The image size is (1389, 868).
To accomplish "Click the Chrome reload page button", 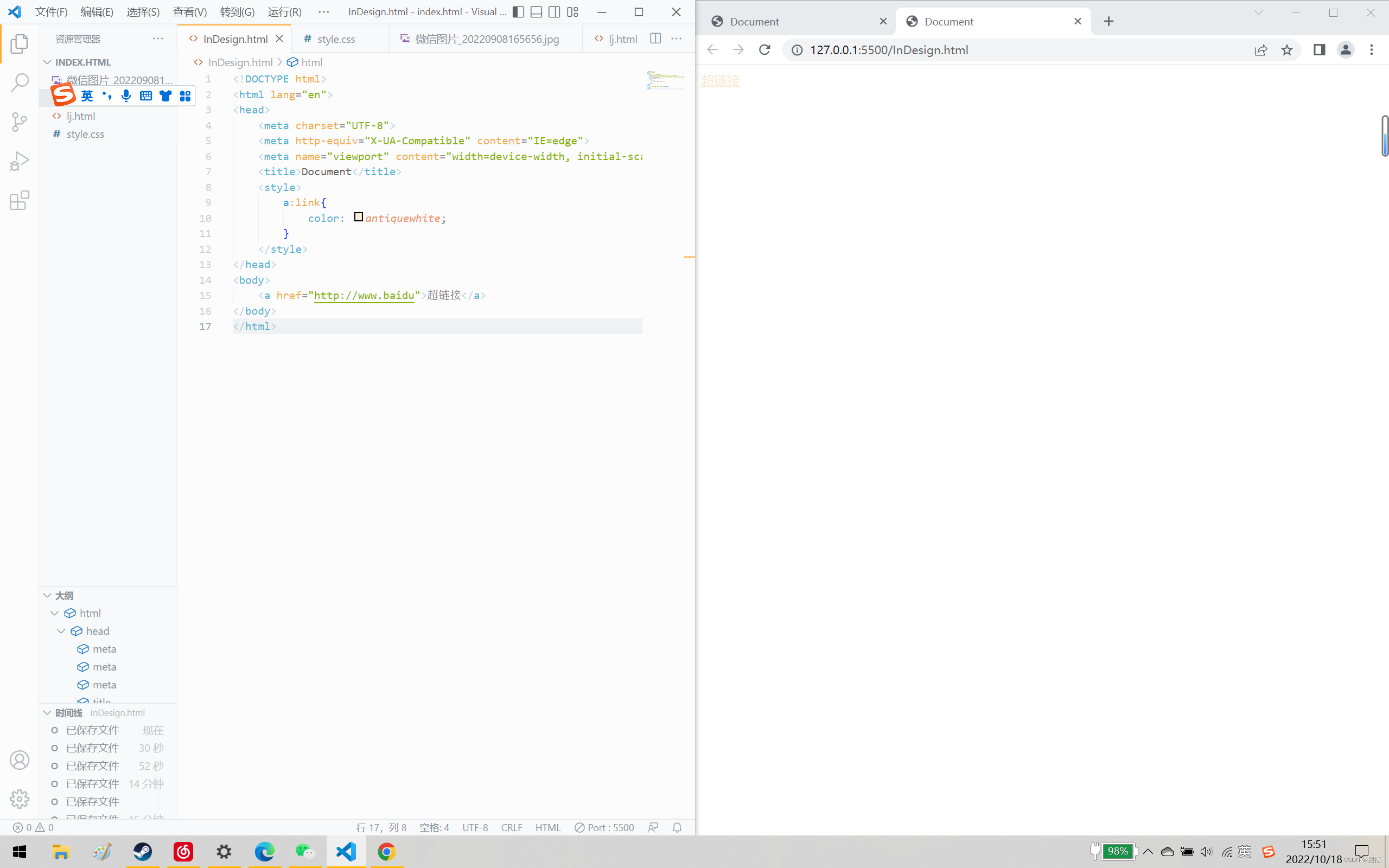I will click(764, 50).
